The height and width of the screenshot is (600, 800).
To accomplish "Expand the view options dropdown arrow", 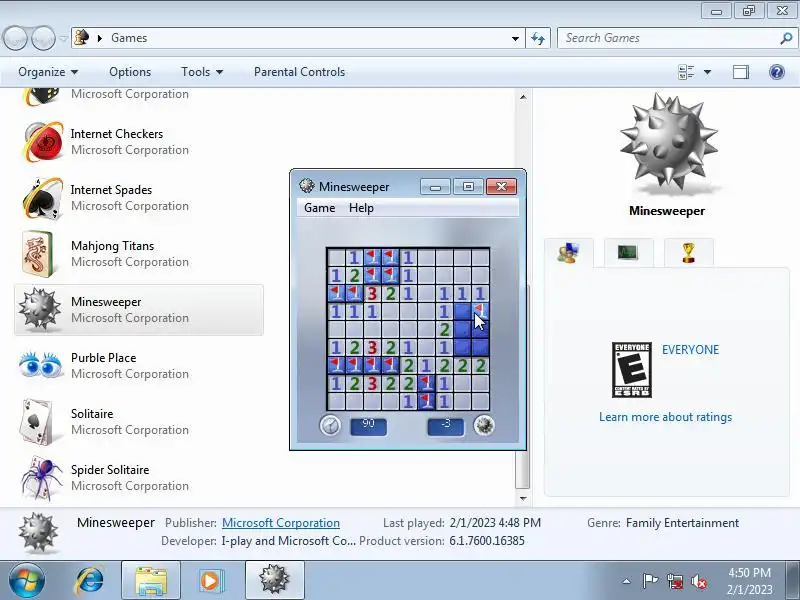I will (708, 72).
